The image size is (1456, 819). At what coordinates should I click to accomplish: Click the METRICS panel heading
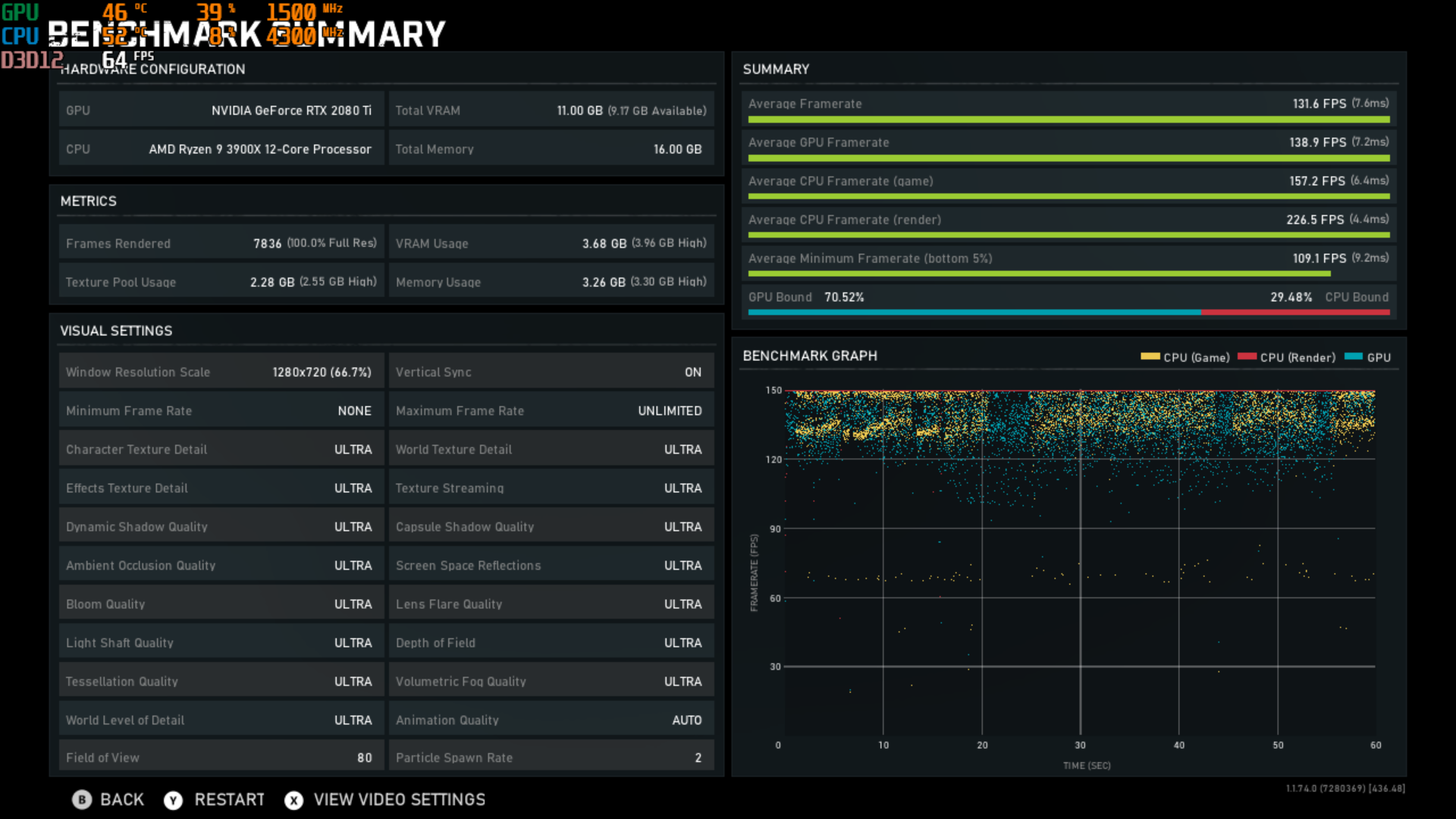(x=89, y=201)
